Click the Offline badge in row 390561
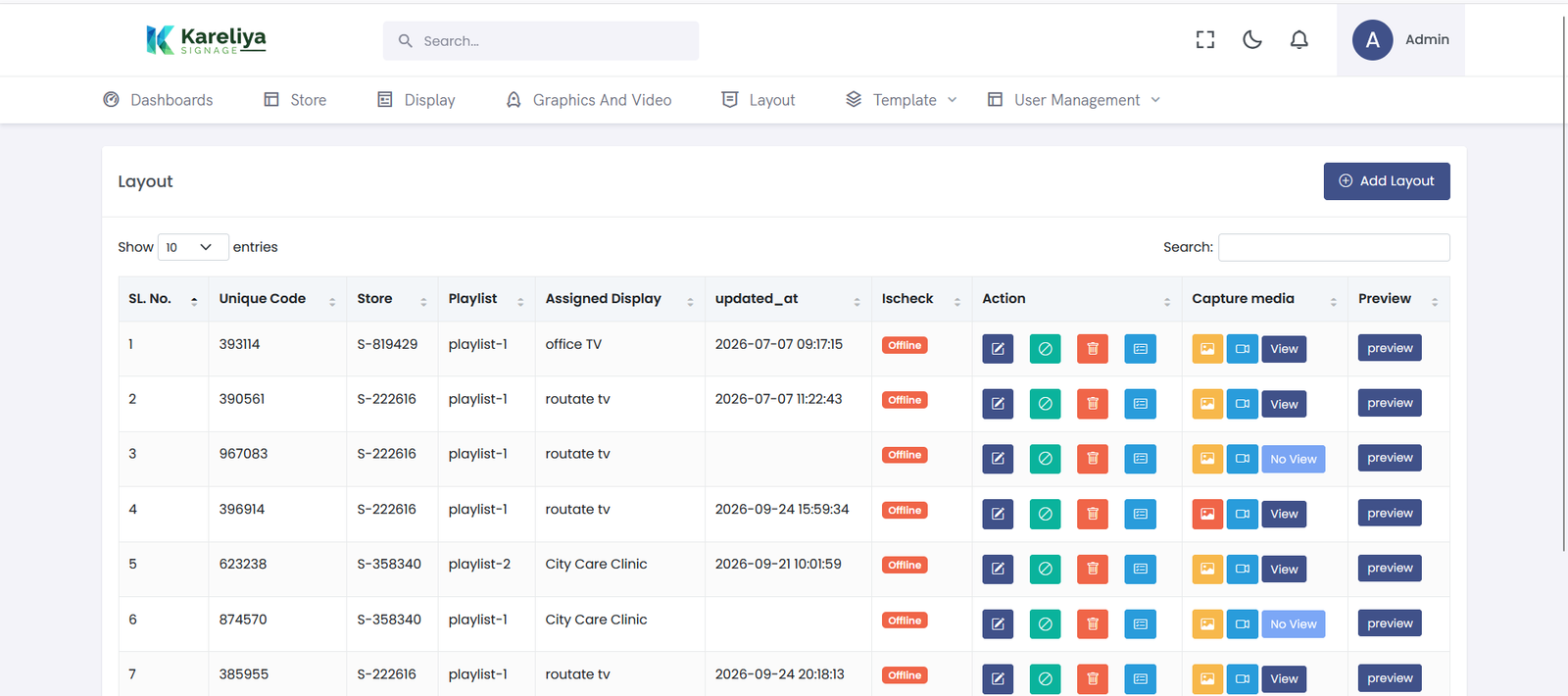This screenshot has width=1568, height=696. click(x=905, y=400)
